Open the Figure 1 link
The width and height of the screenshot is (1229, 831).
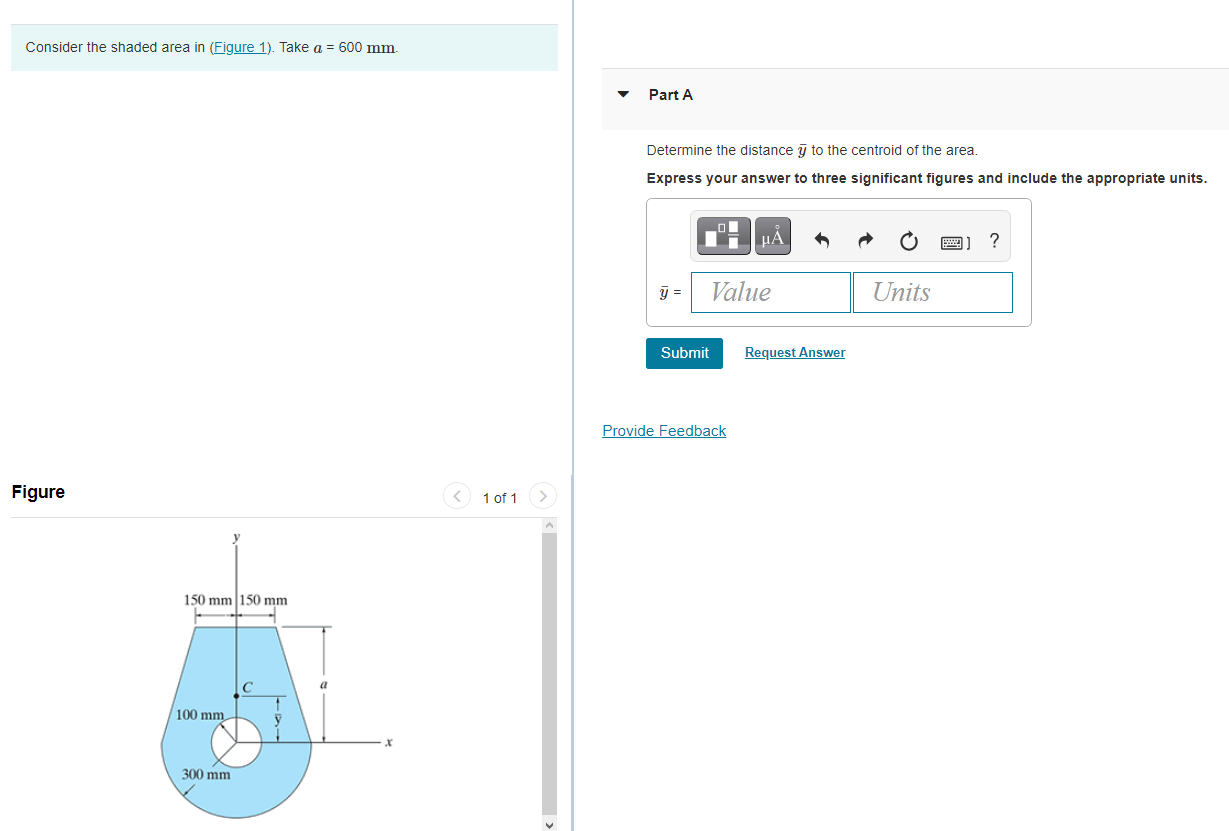point(239,47)
